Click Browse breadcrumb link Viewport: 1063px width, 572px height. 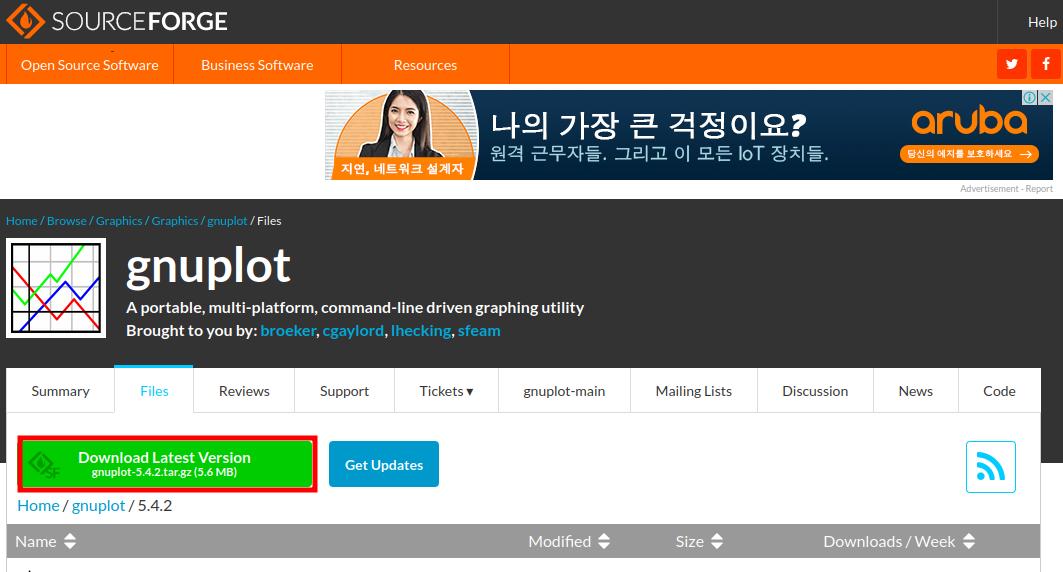point(66,221)
